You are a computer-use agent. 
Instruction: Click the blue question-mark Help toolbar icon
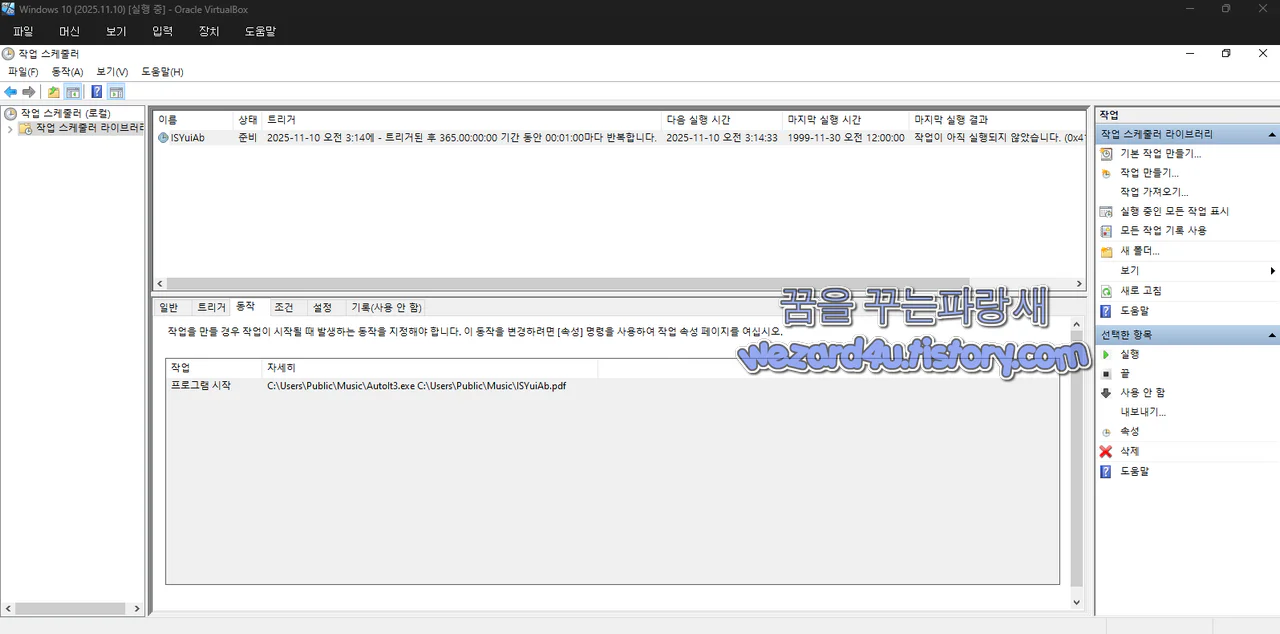[x=97, y=92]
